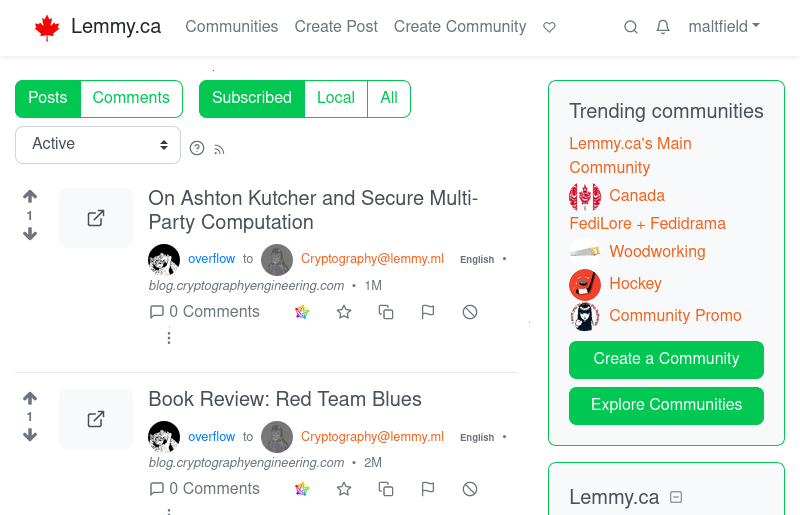Select the All feed filter
This screenshot has height=515, width=800.
[389, 98]
